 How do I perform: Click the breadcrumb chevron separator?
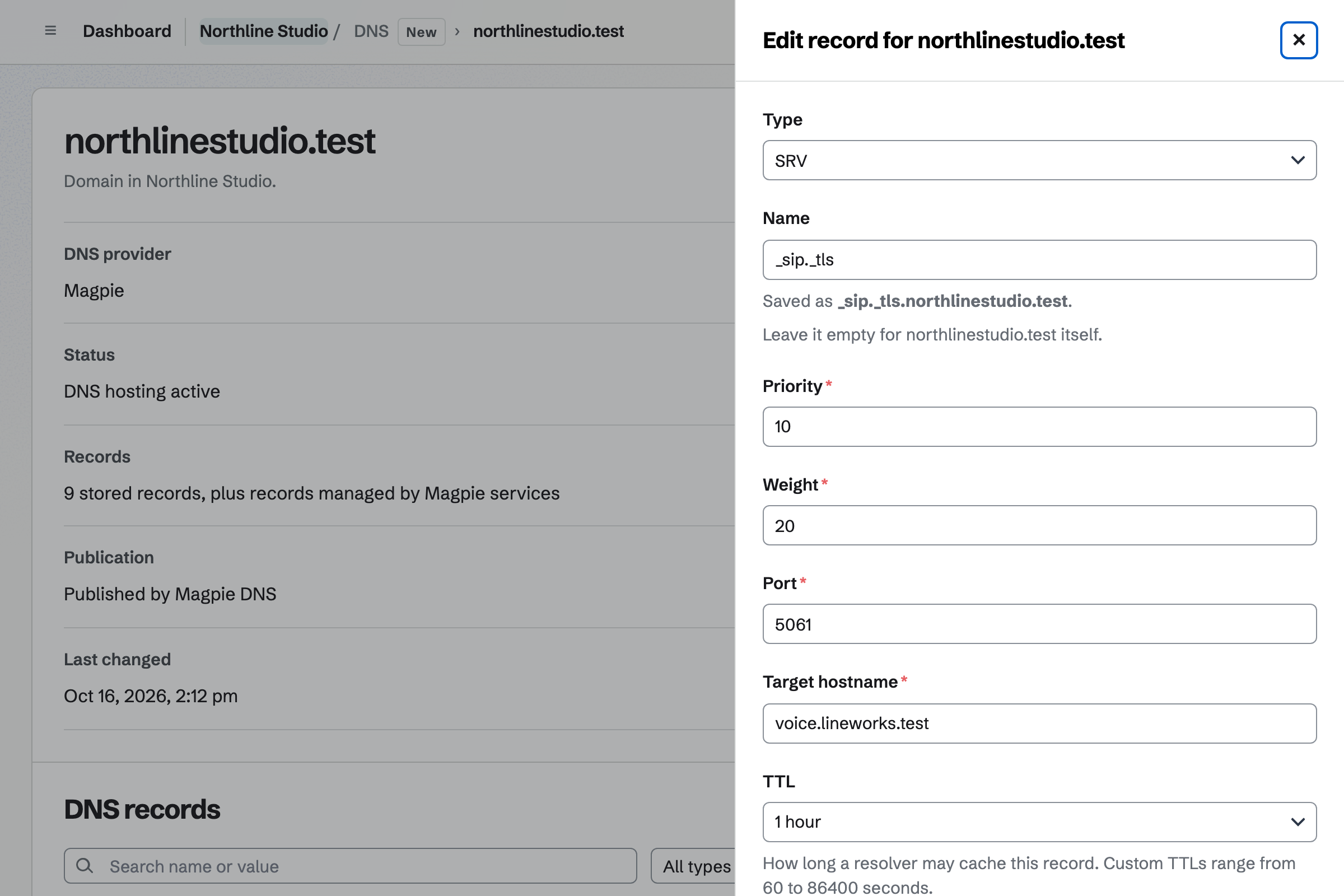(457, 31)
